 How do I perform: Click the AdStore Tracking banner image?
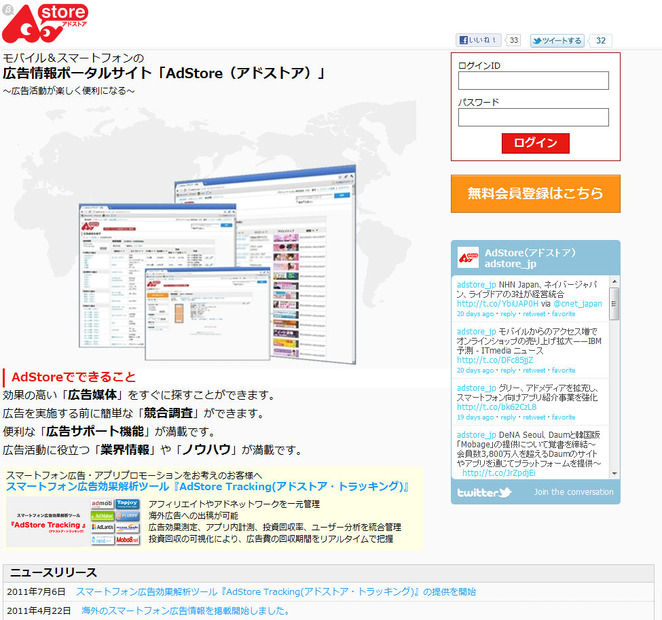click(73, 522)
